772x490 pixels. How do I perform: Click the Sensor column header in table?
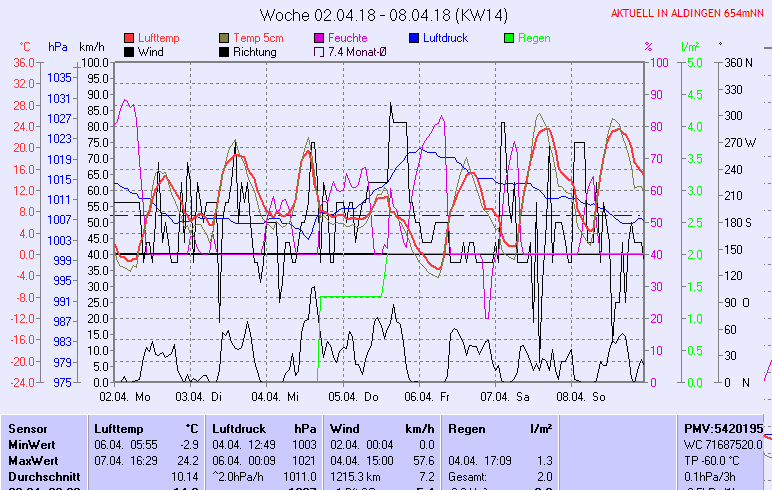tap(28, 428)
